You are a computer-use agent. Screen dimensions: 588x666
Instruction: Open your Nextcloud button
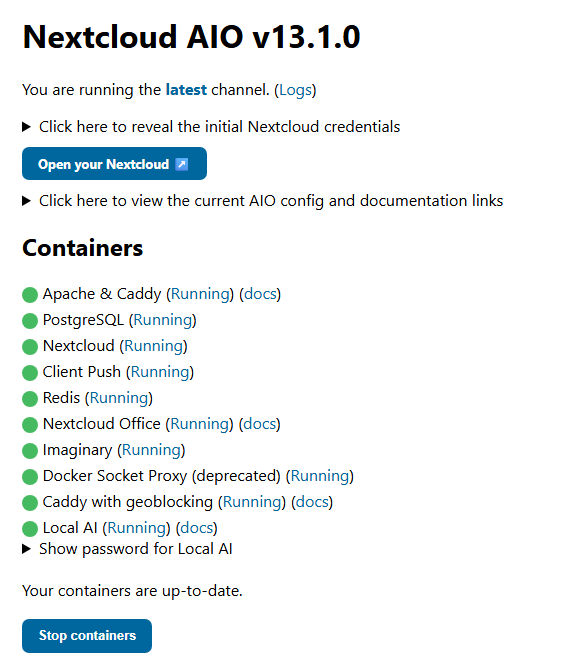(x=114, y=164)
